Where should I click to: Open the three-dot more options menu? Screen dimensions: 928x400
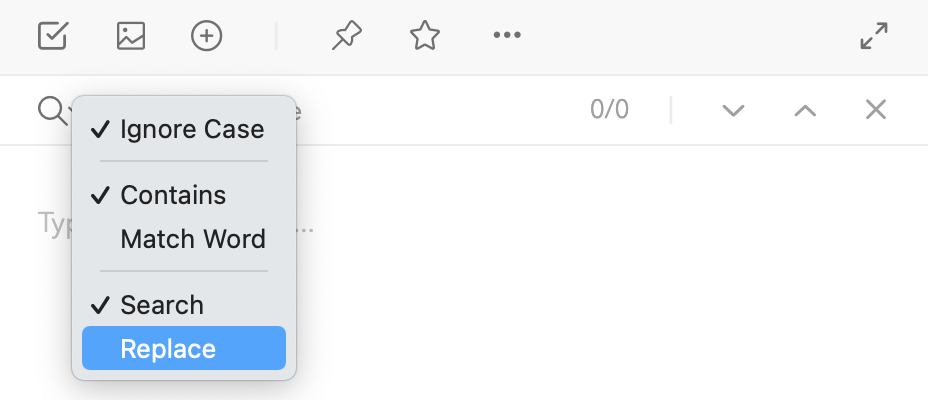507,36
